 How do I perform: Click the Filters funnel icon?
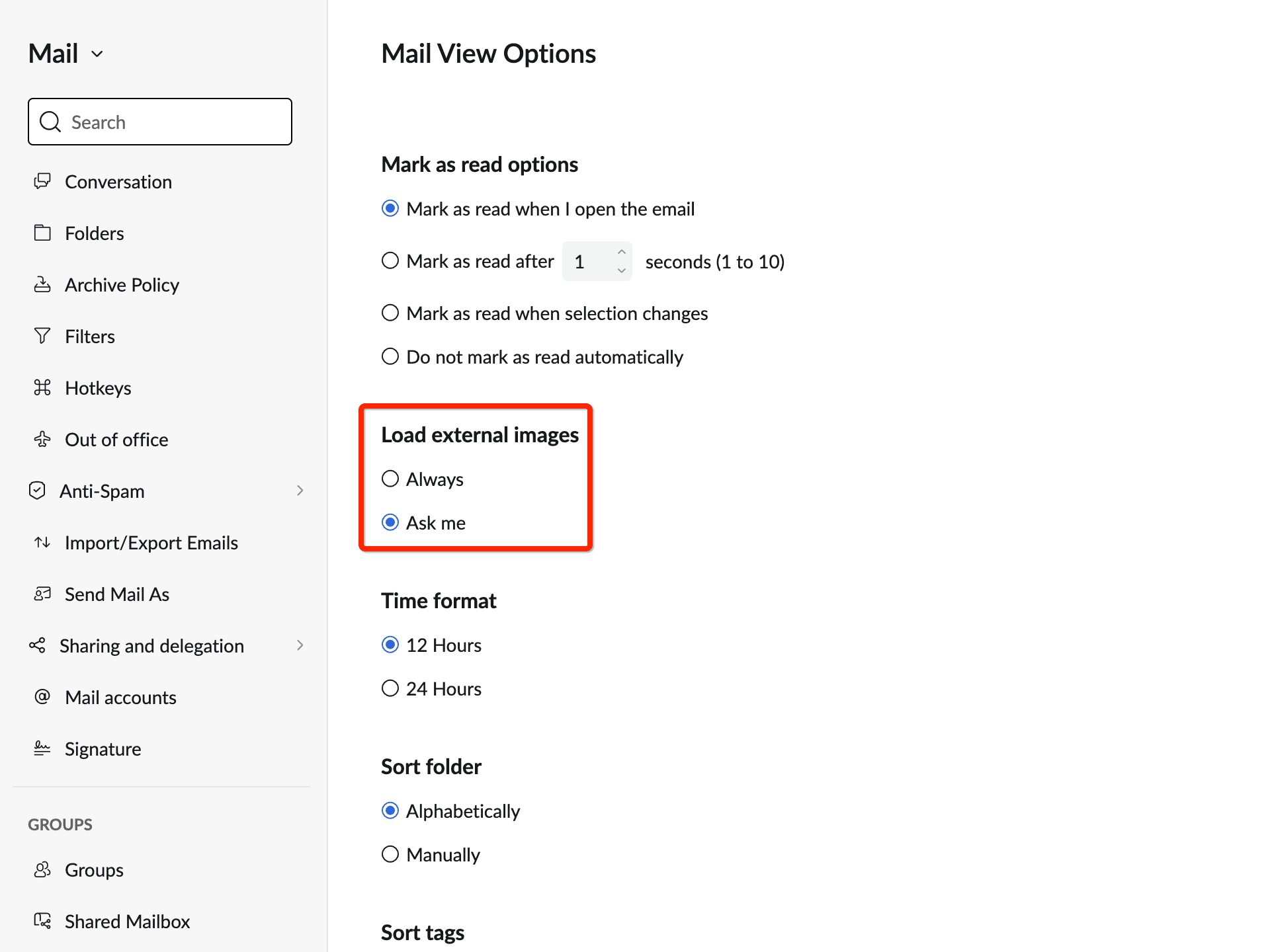coord(42,337)
